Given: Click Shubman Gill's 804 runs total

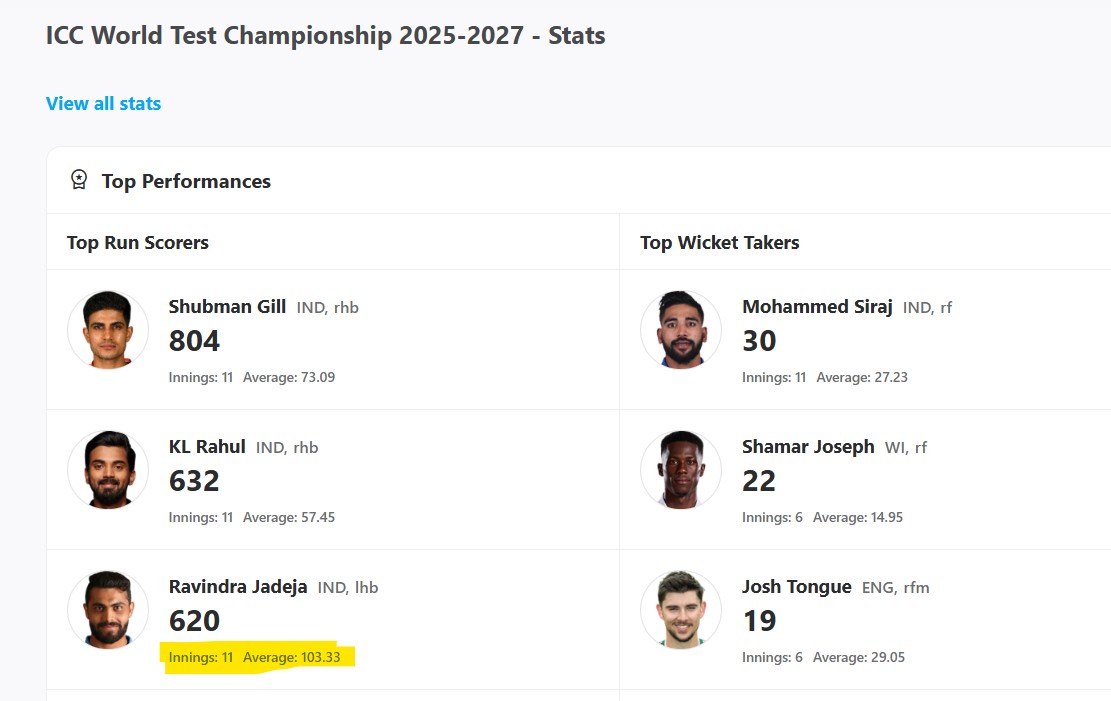Looking at the screenshot, I should [x=194, y=341].
